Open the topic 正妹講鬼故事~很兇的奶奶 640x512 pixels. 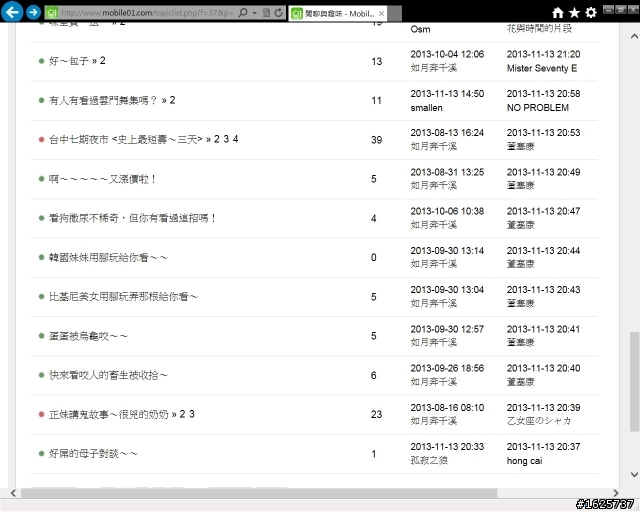tap(109, 414)
